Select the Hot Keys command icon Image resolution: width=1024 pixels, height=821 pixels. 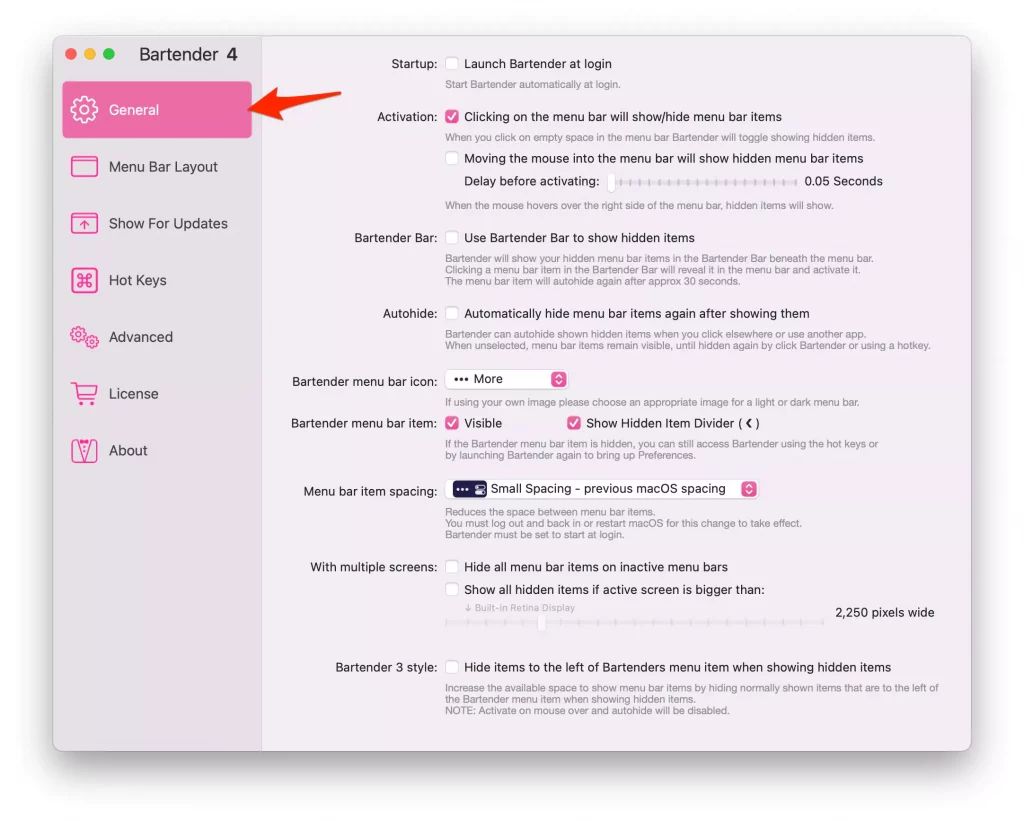point(85,280)
